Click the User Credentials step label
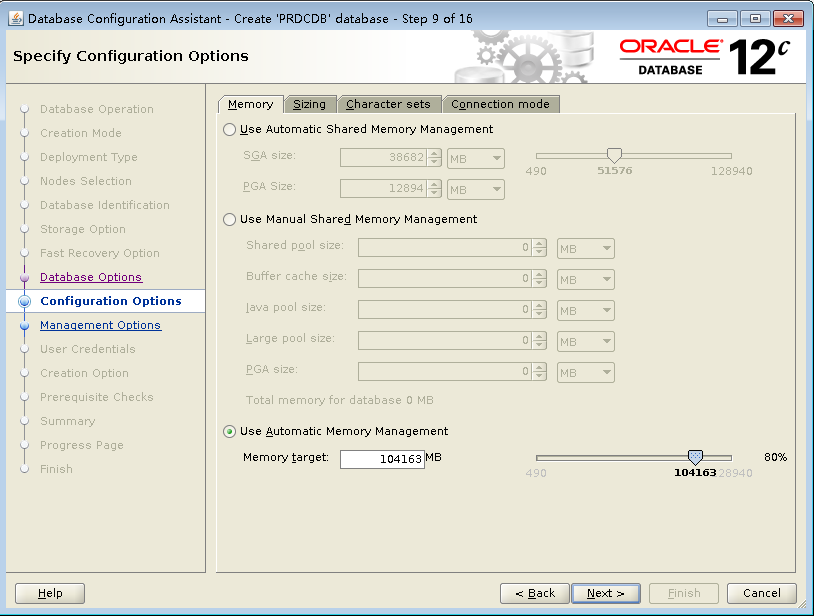 point(88,349)
